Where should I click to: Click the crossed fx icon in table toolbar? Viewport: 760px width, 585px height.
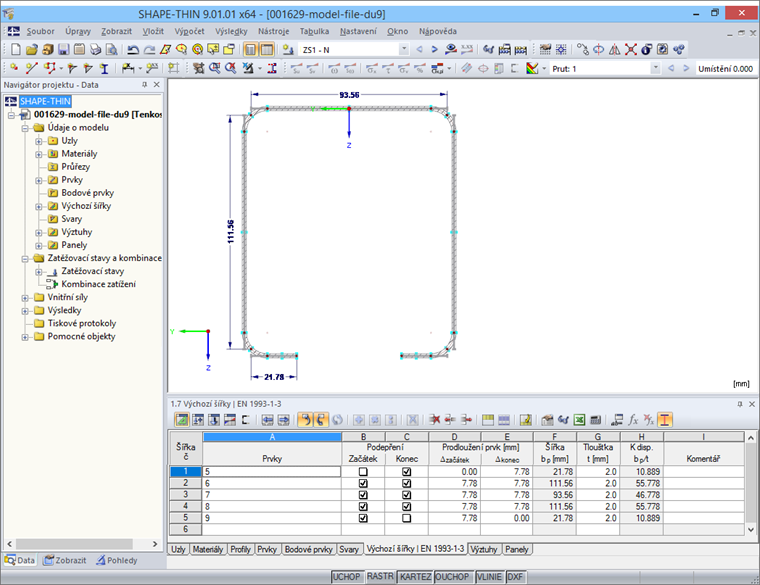(x=649, y=420)
